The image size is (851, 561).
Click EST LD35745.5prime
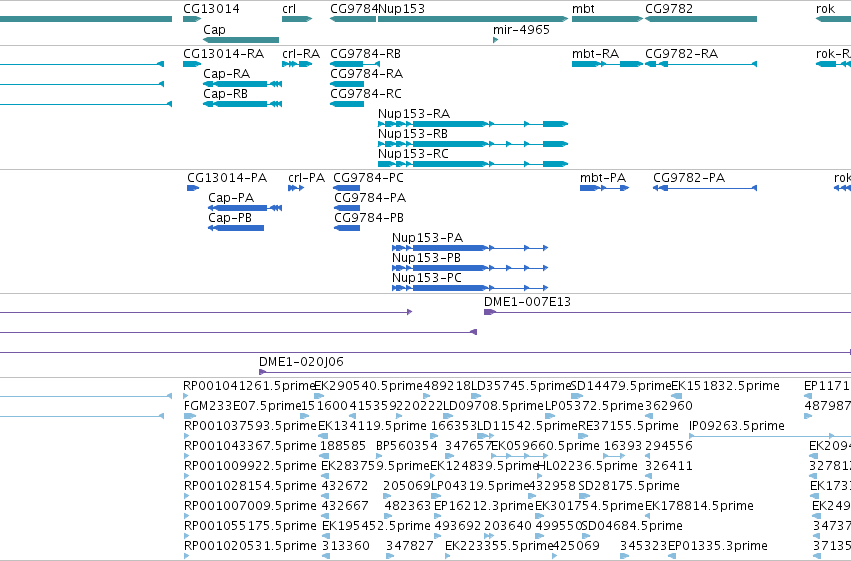tap(521, 386)
